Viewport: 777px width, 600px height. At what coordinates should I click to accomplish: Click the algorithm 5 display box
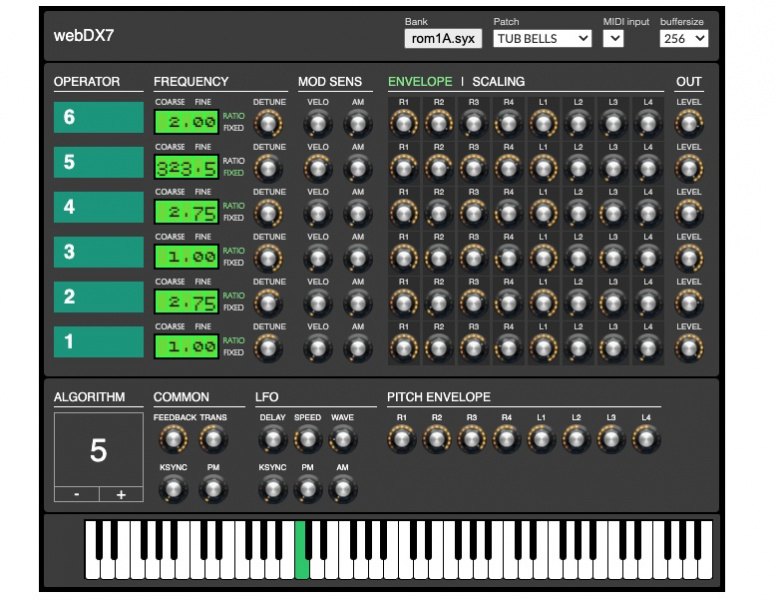[x=99, y=449]
